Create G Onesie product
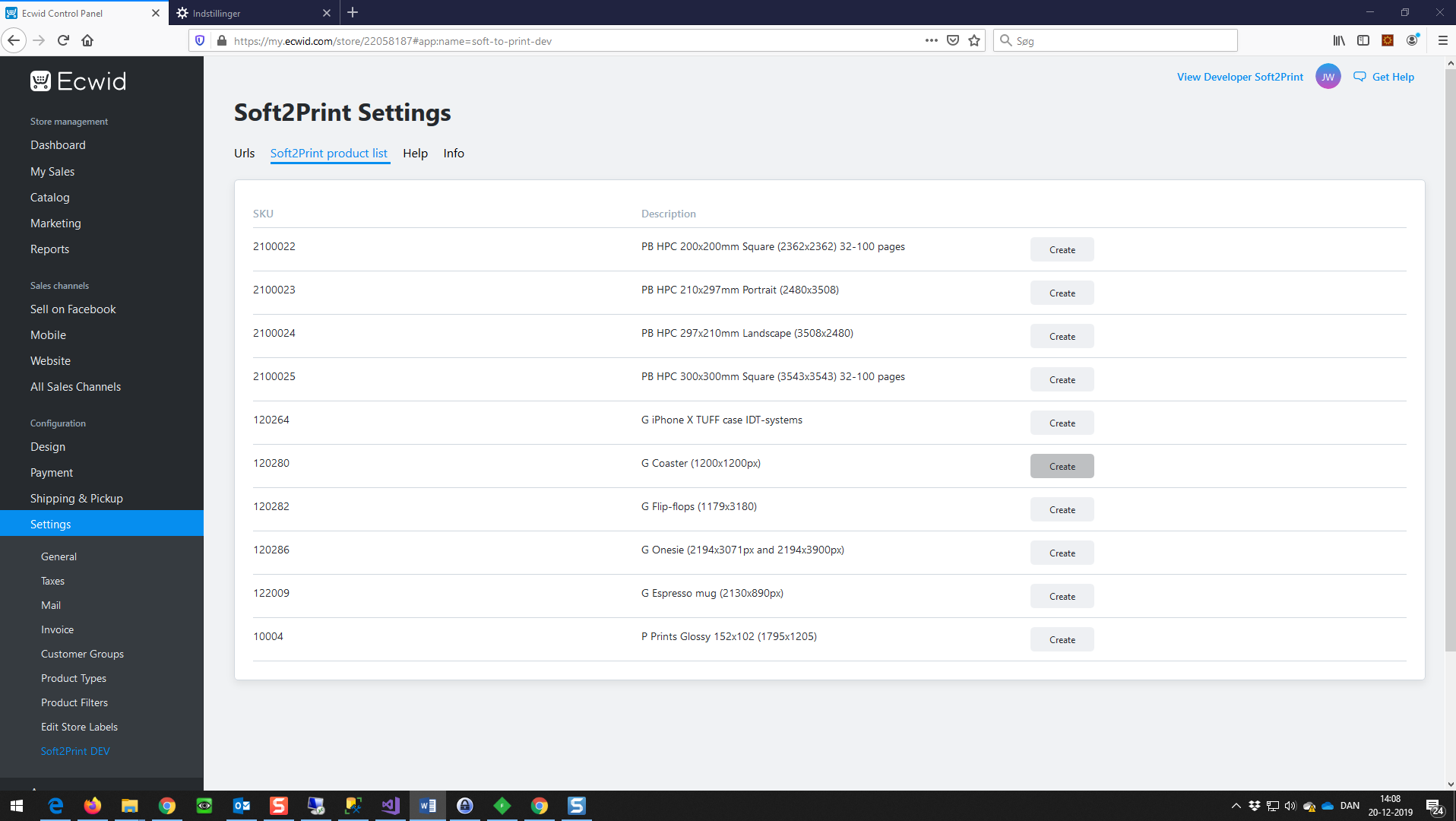Viewport: 1456px width, 821px height. (1062, 553)
